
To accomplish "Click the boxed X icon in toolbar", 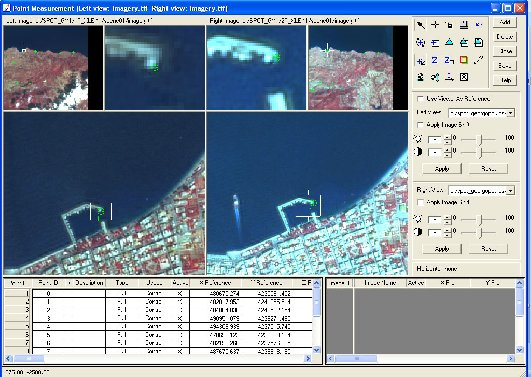I will pyautogui.click(x=464, y=77).
